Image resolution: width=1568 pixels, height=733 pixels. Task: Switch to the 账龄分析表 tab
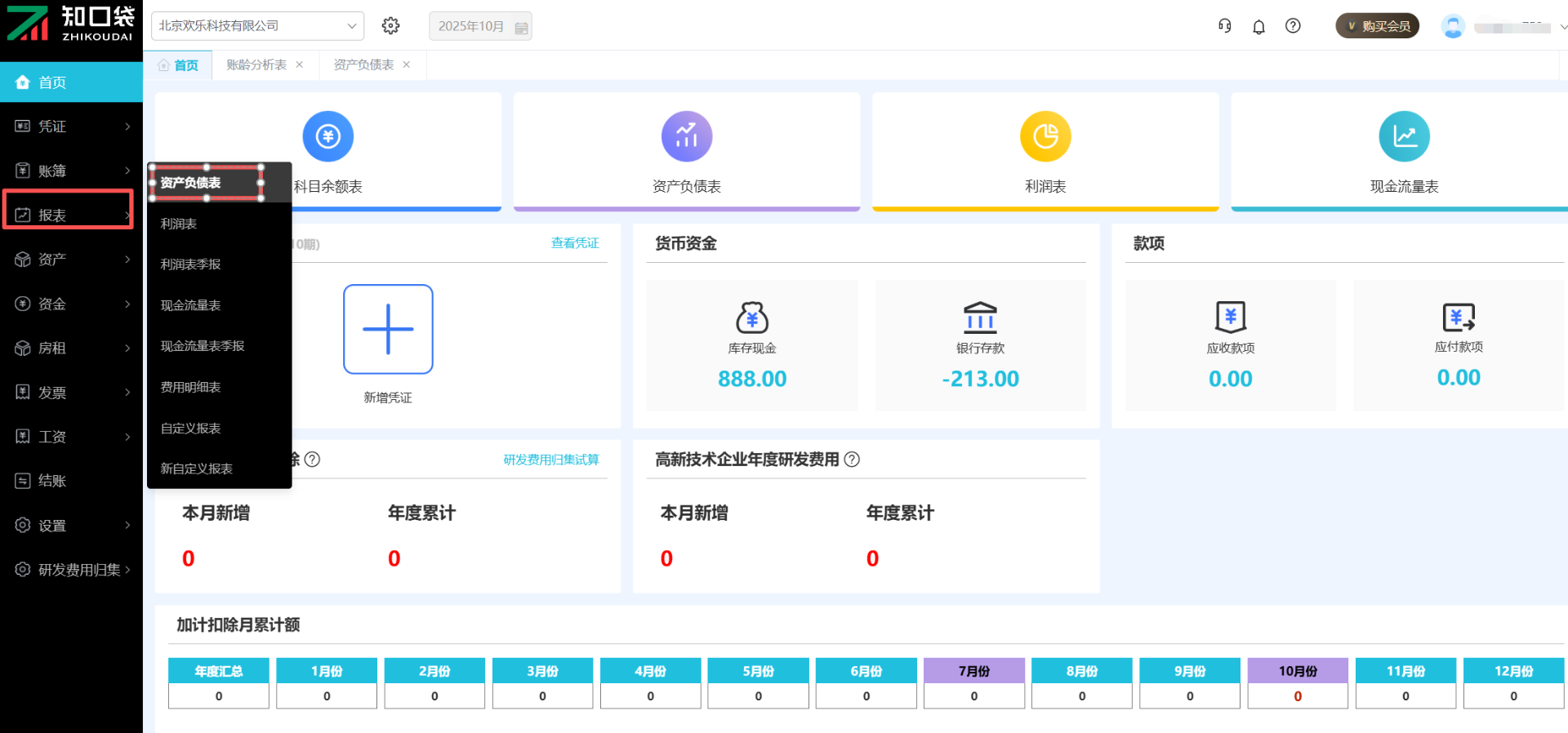(256, 65)
